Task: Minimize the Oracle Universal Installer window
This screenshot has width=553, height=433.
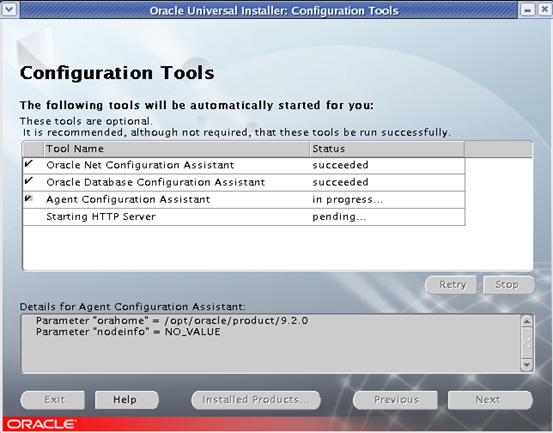Action: [528, 10]
